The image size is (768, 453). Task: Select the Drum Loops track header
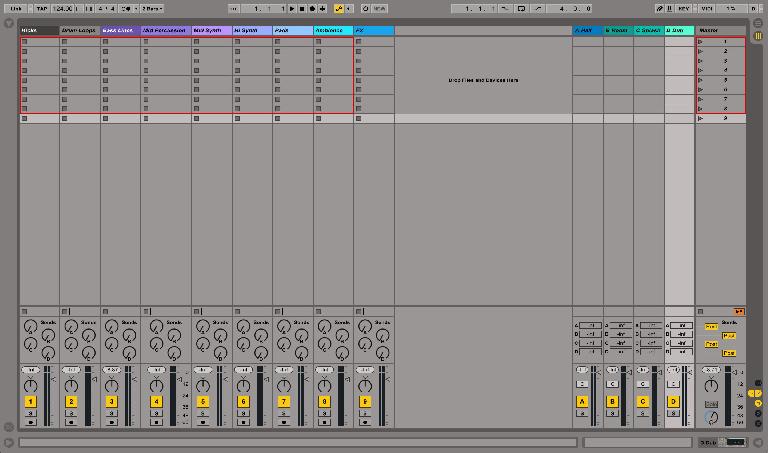[80, 30]
